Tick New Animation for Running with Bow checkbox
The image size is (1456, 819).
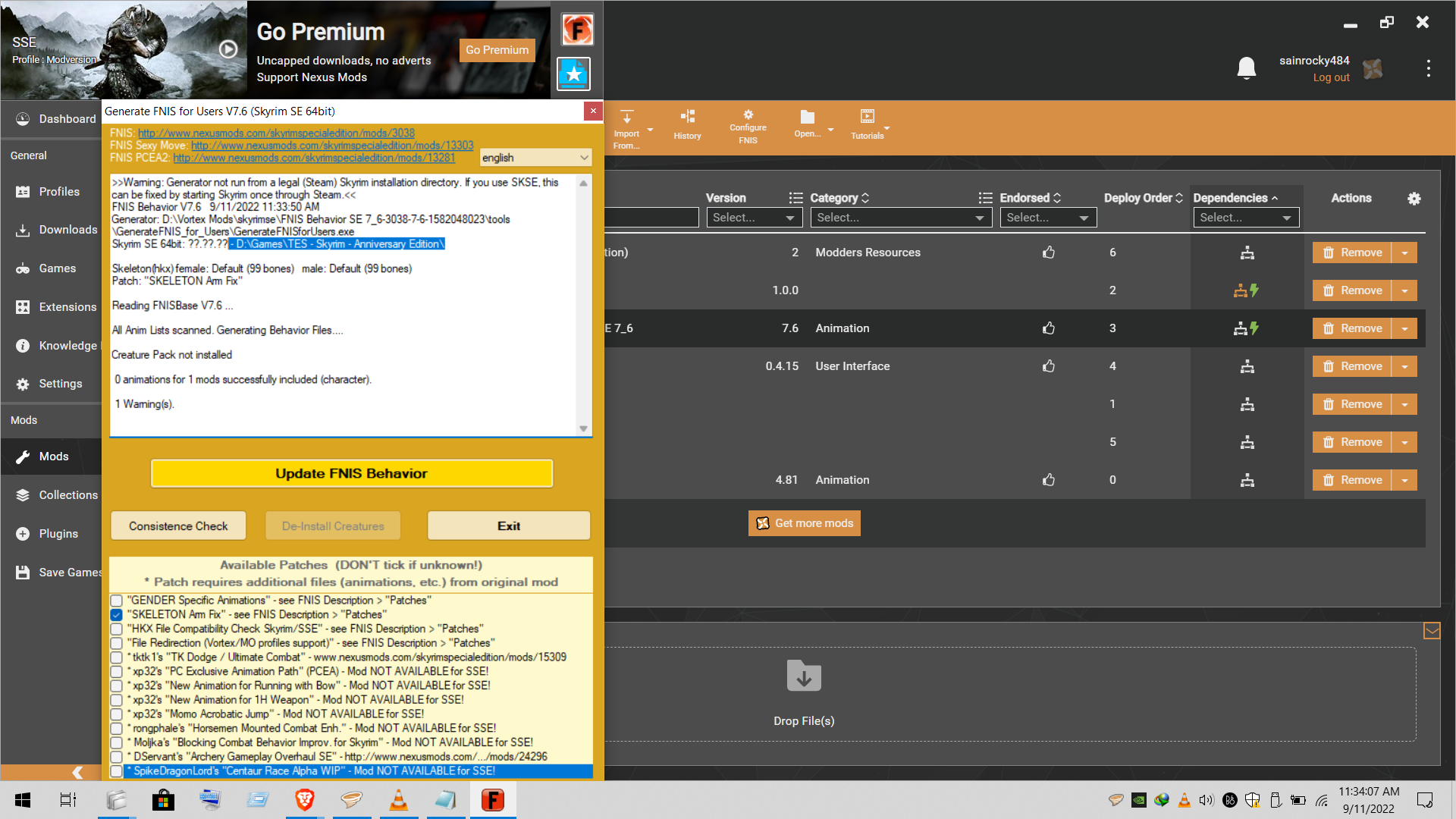tap(117, 686)
